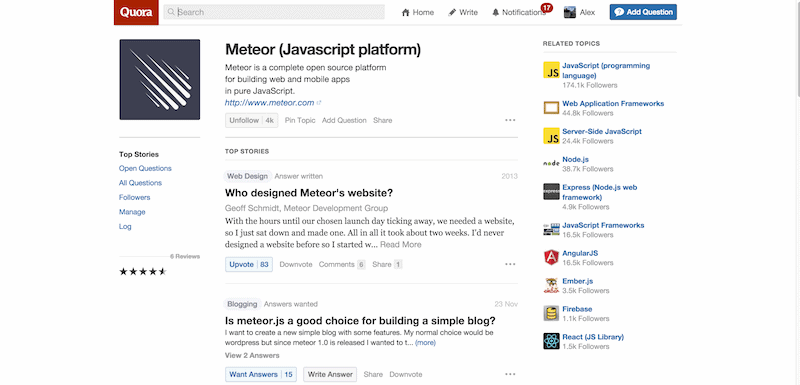Open question Who designed Meteor's website?

click(x=309, y=193)
